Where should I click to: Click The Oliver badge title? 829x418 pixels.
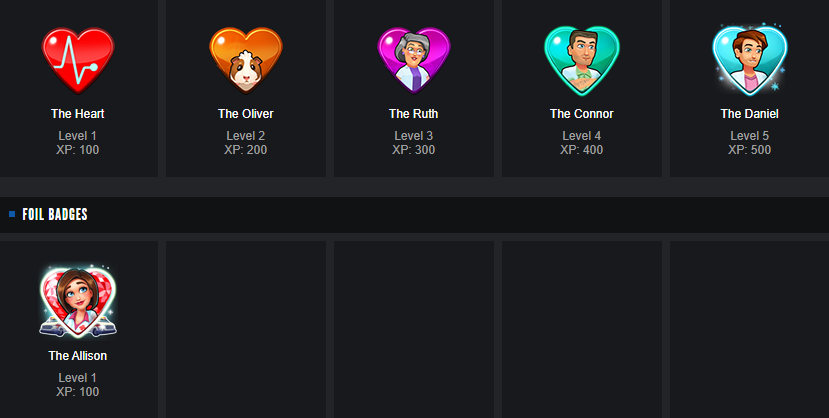click(246, 114)
